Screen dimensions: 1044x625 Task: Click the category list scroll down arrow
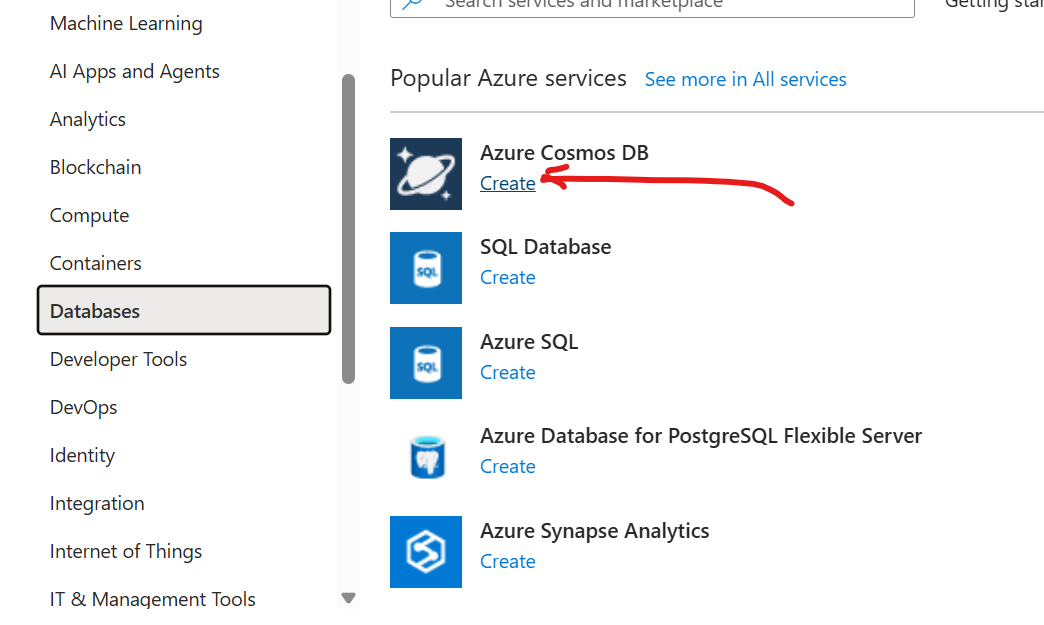[x=348, y=598]
